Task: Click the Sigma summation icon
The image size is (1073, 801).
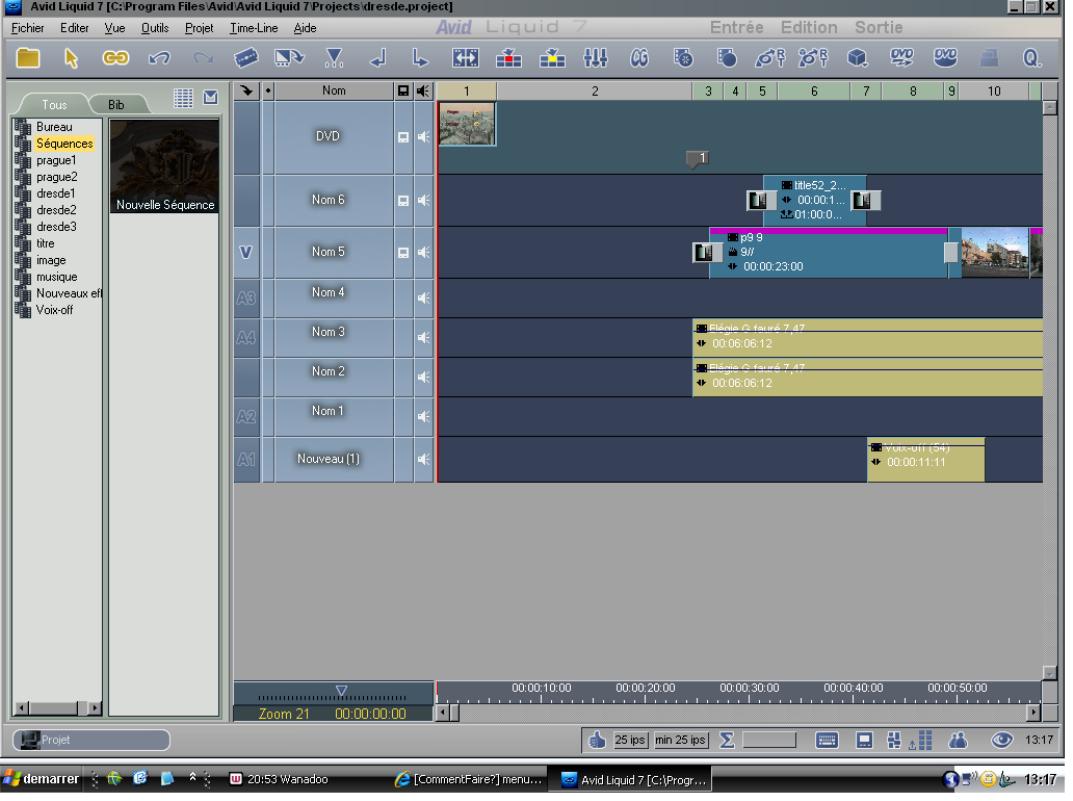Action: tap(727, 739)
